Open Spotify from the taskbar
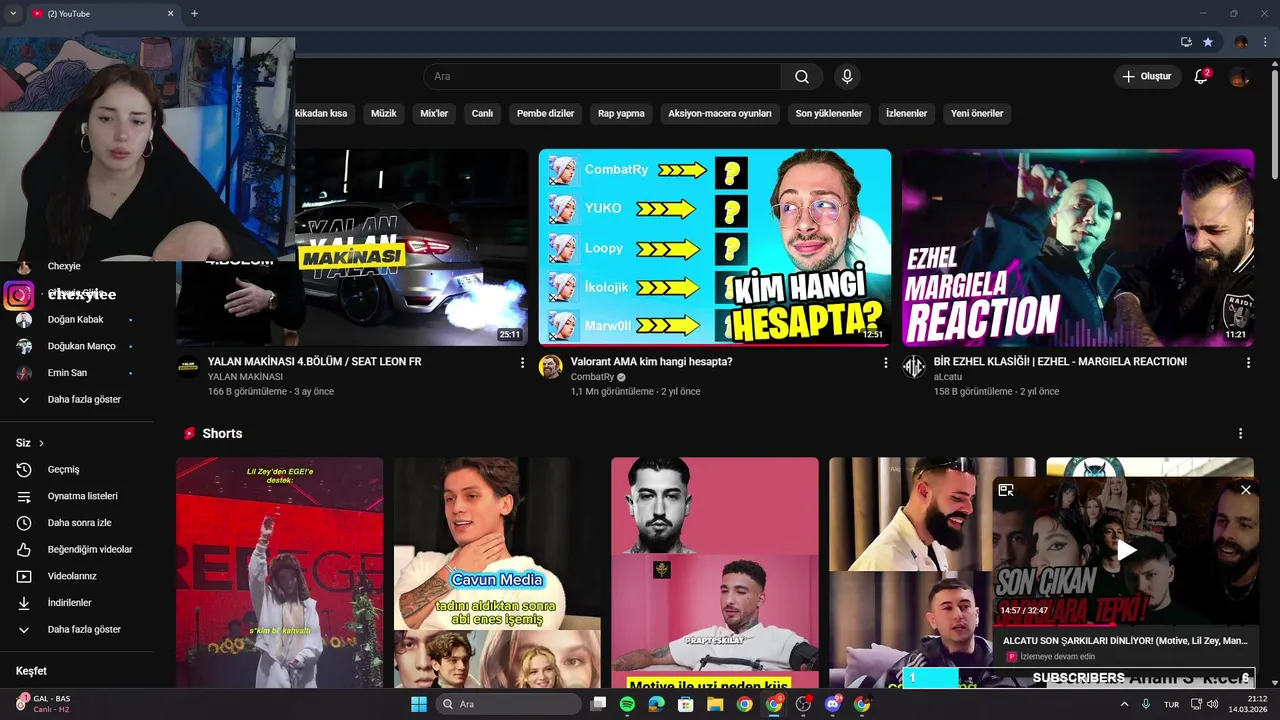Image resolution: width=1280 pixels, height=720 pixels. click(x=627, y=704)
